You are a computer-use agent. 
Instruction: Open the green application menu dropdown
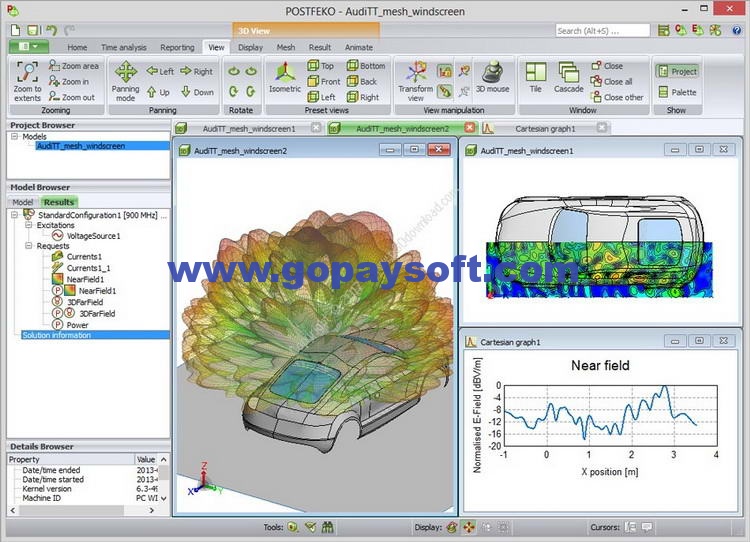pyautogui.click(x=29, y=46)
